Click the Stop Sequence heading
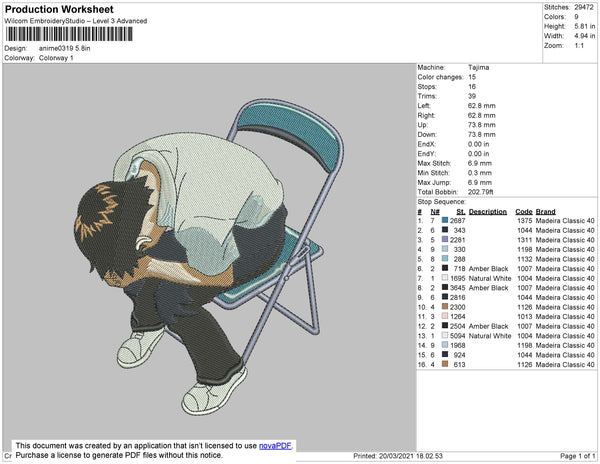 [x=444, y=201]
